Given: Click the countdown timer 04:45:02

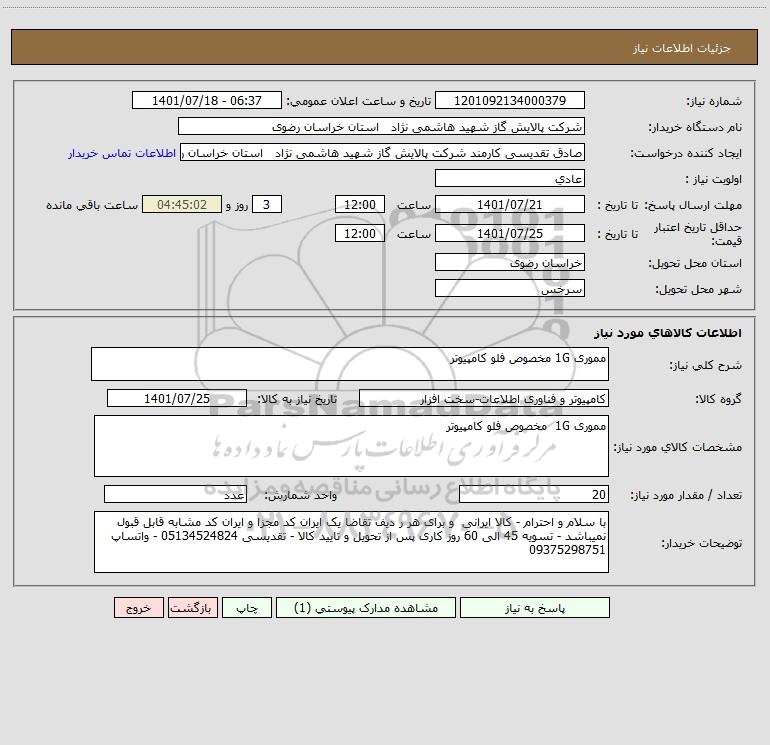Looking at the screenshot, I should [182, 204].
